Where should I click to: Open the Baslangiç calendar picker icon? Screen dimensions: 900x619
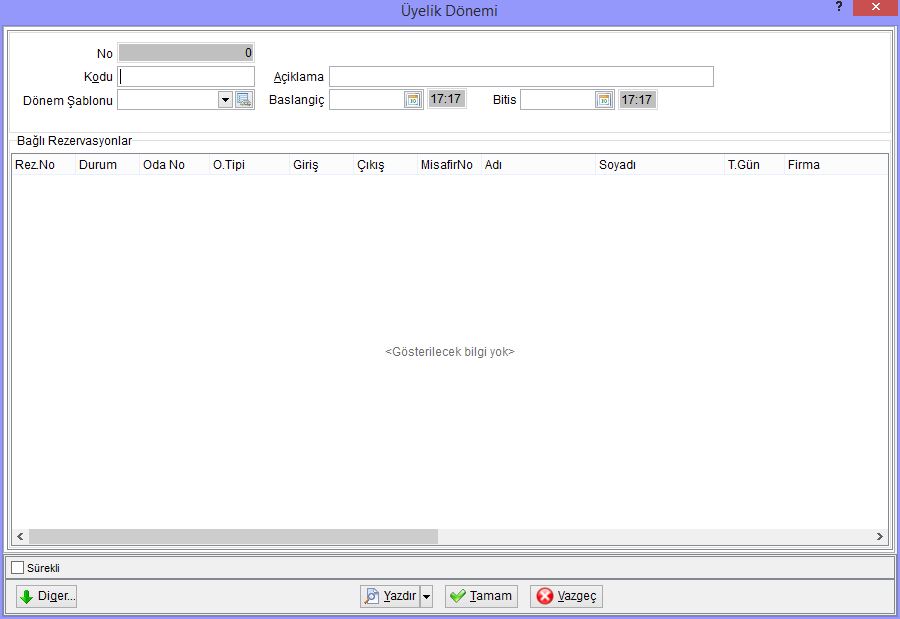tap(413, 100)
